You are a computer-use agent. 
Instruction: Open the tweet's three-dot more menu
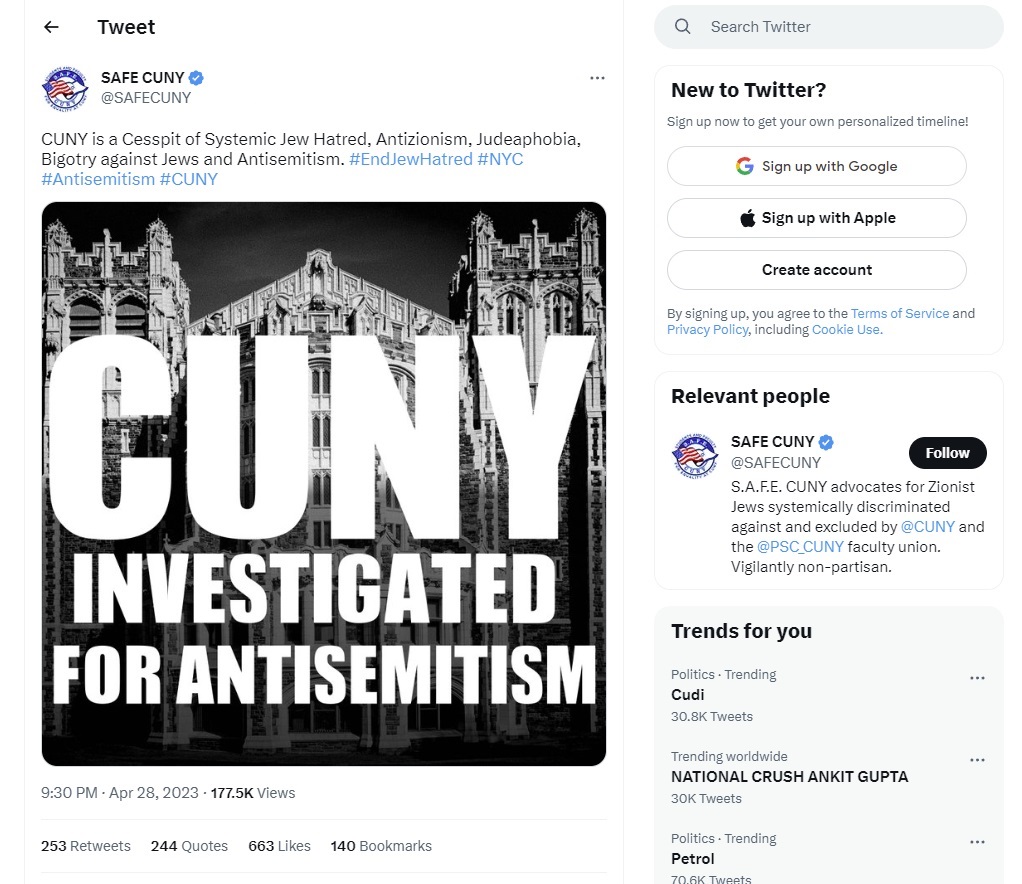point(597,78)
